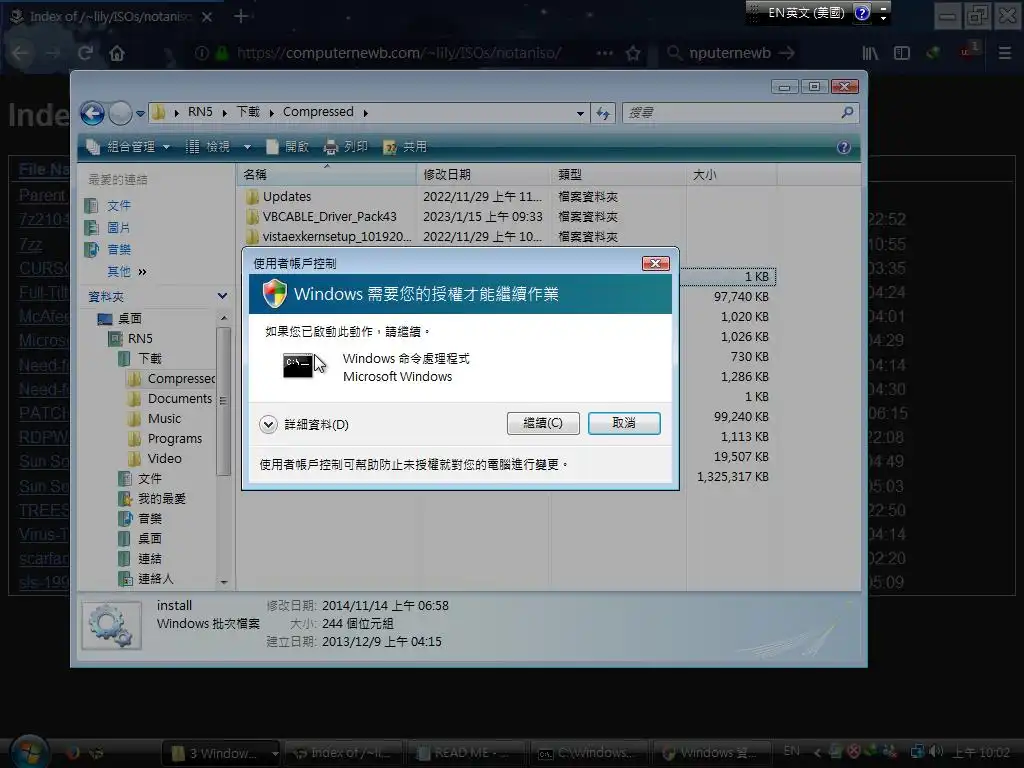
Task: Select the vistaexkernsetup folder
Action: 328,236
